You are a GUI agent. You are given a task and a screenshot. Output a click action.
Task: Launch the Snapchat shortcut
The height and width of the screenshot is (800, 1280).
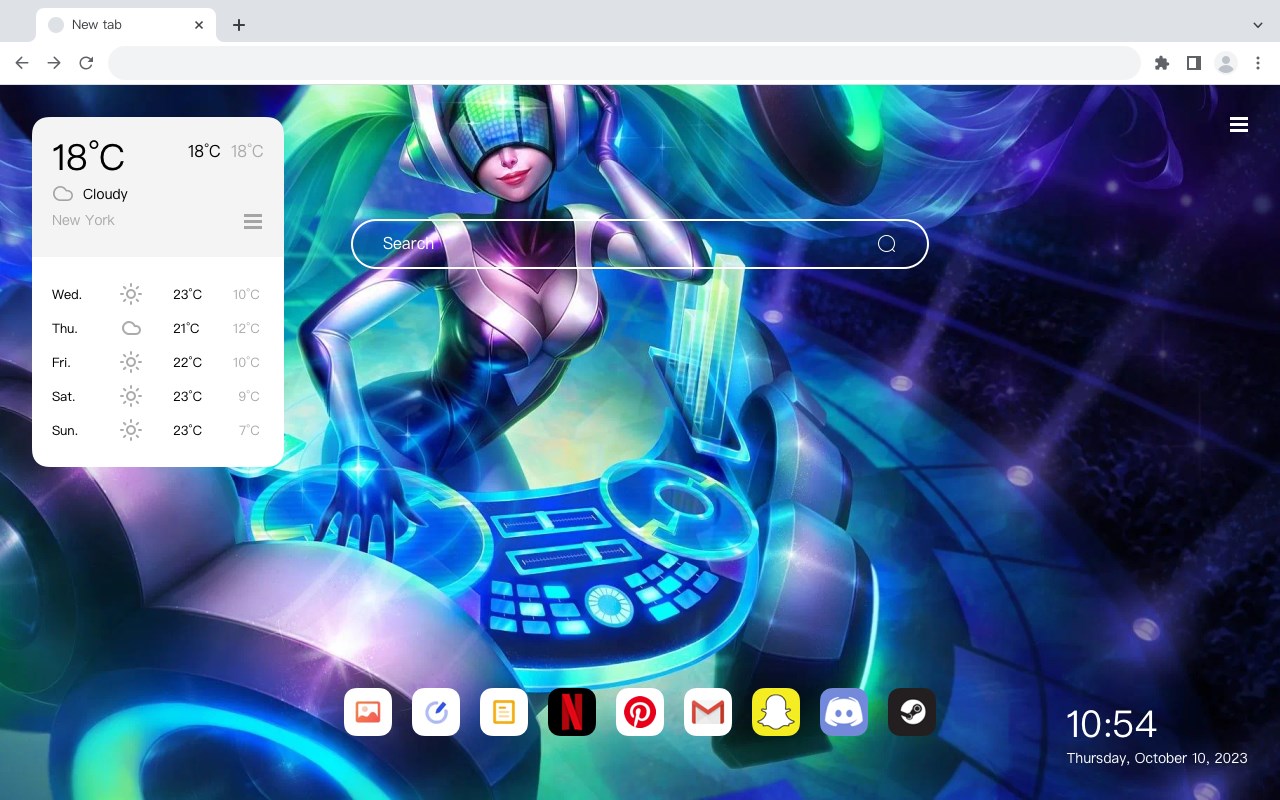pyautogui.click(x=776, y=712)
